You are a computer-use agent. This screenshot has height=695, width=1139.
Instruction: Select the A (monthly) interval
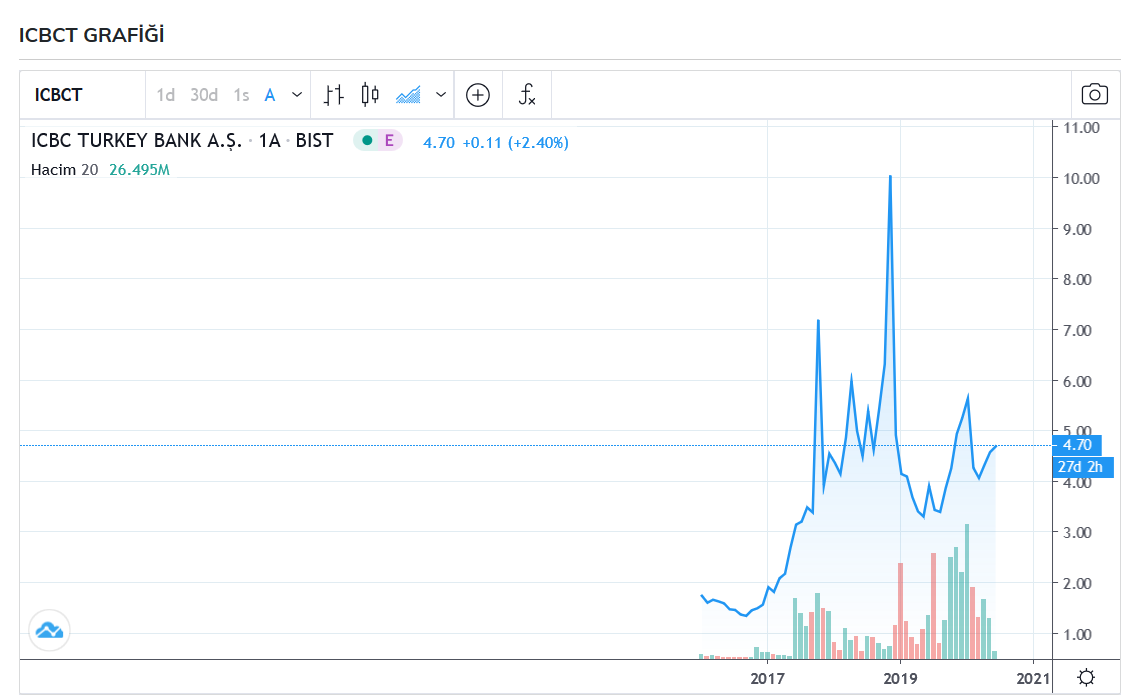coord(269,95)
